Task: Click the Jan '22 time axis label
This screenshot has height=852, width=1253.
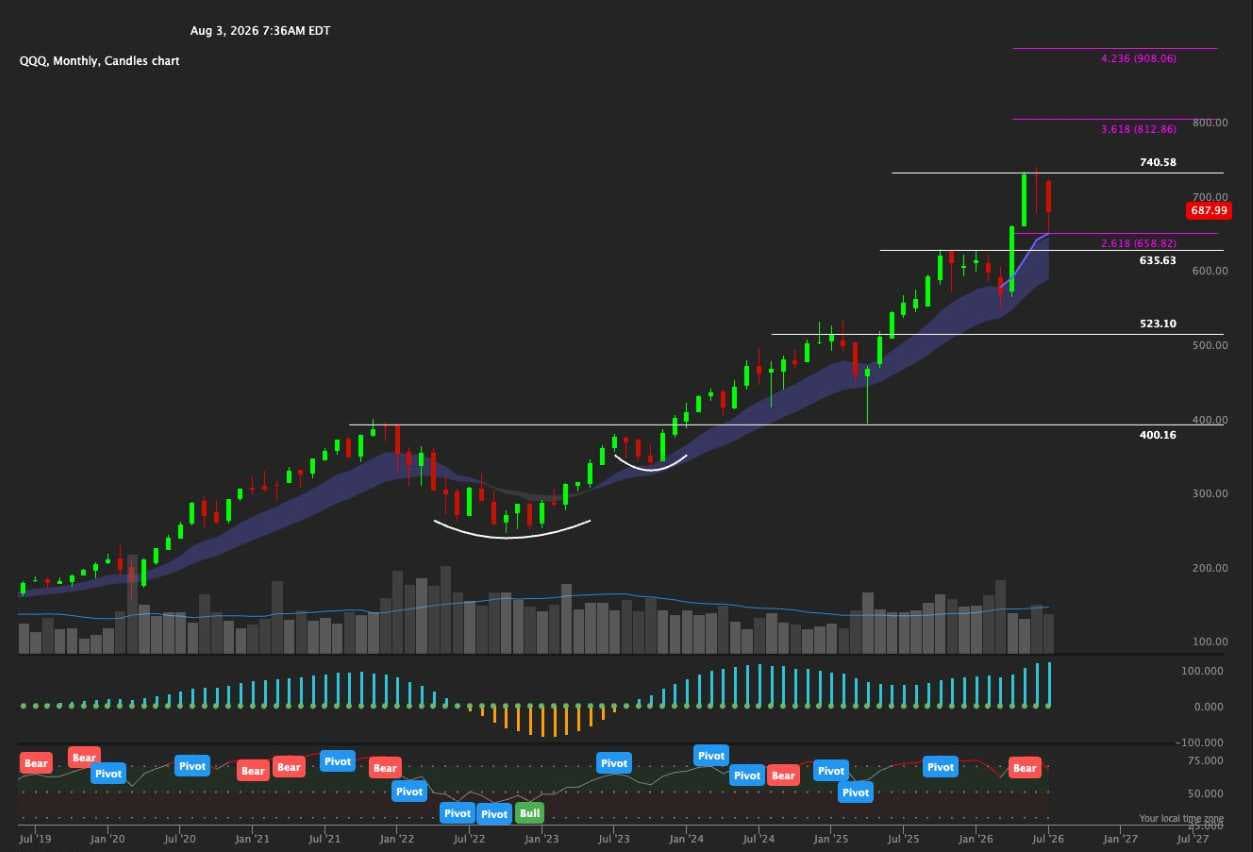Action: pyautogui.click(x=397, y=841)
